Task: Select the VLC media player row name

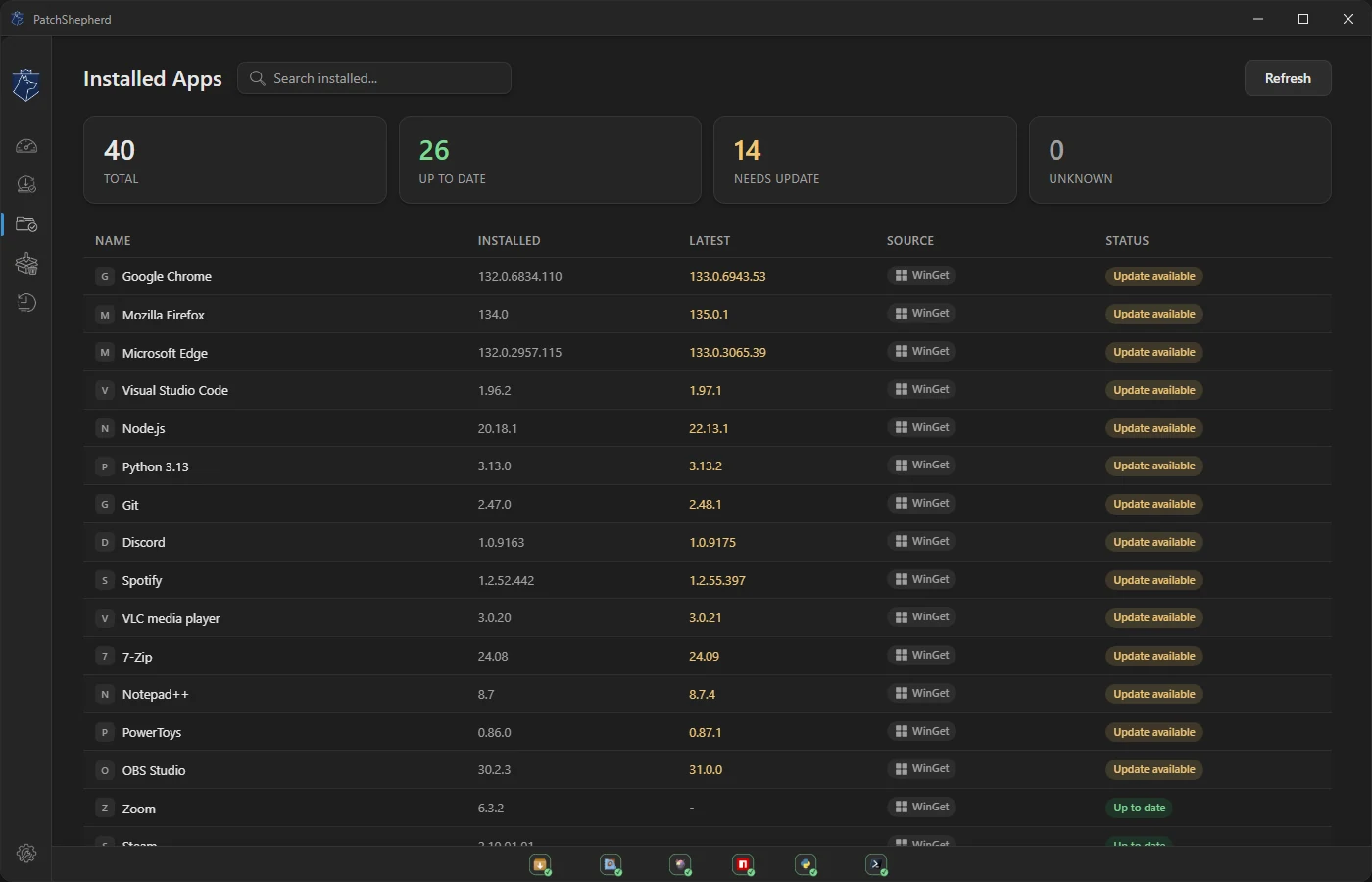Action: [x=171, y=618]
